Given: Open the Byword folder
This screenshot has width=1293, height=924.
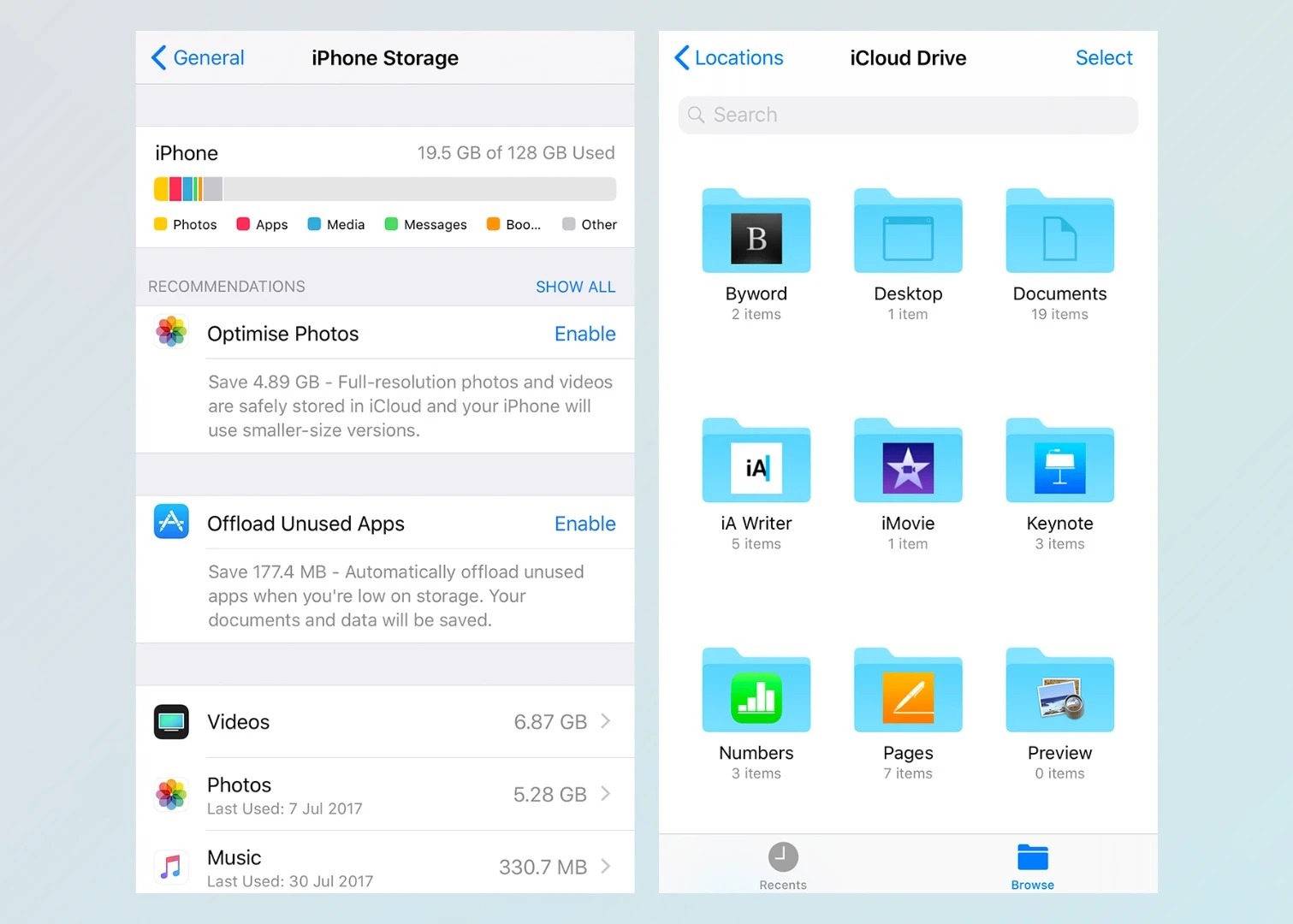Looking at the screenshot, I should [x=756, y=231].
